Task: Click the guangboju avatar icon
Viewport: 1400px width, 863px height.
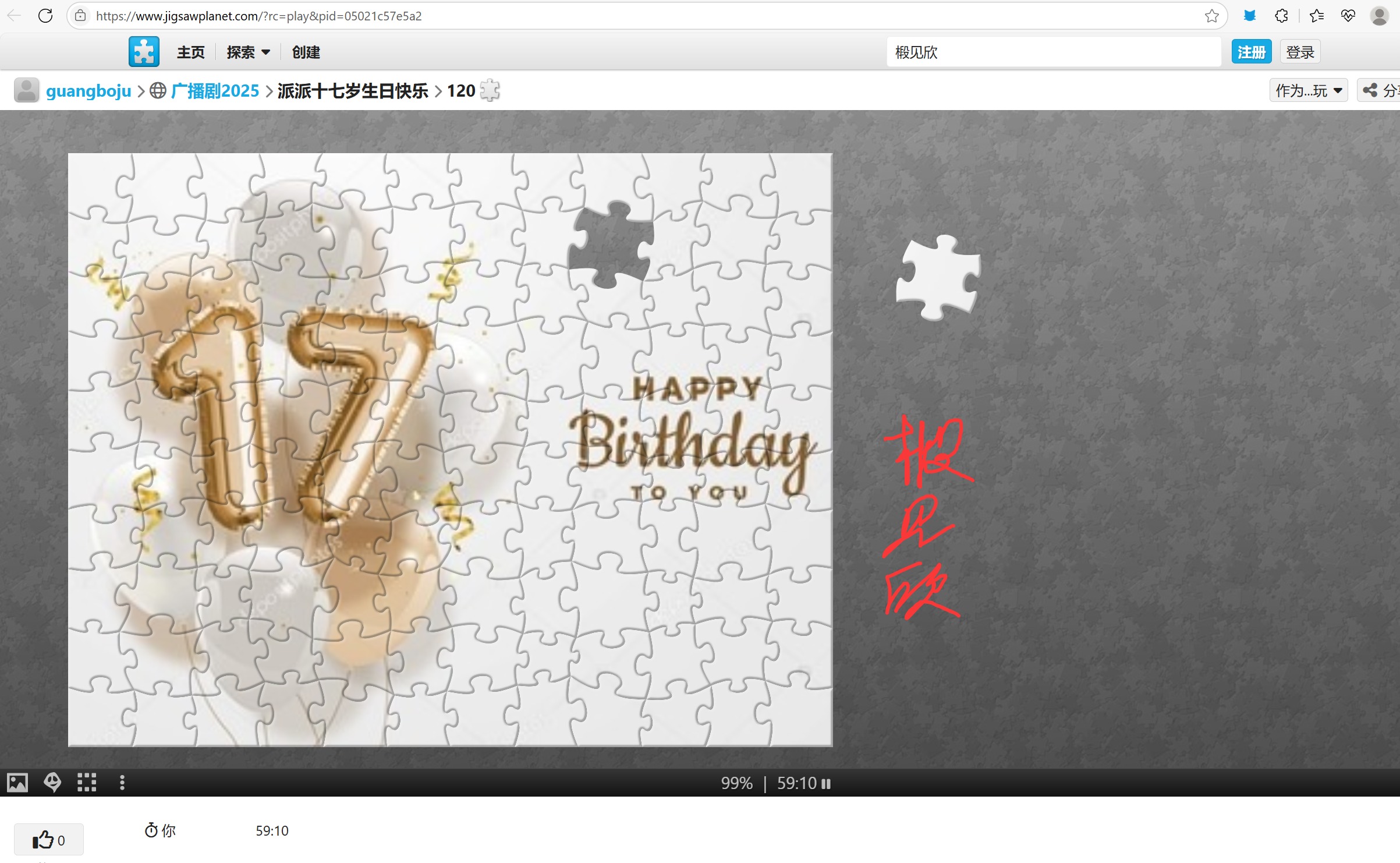Action: click(x=26, y=90)
